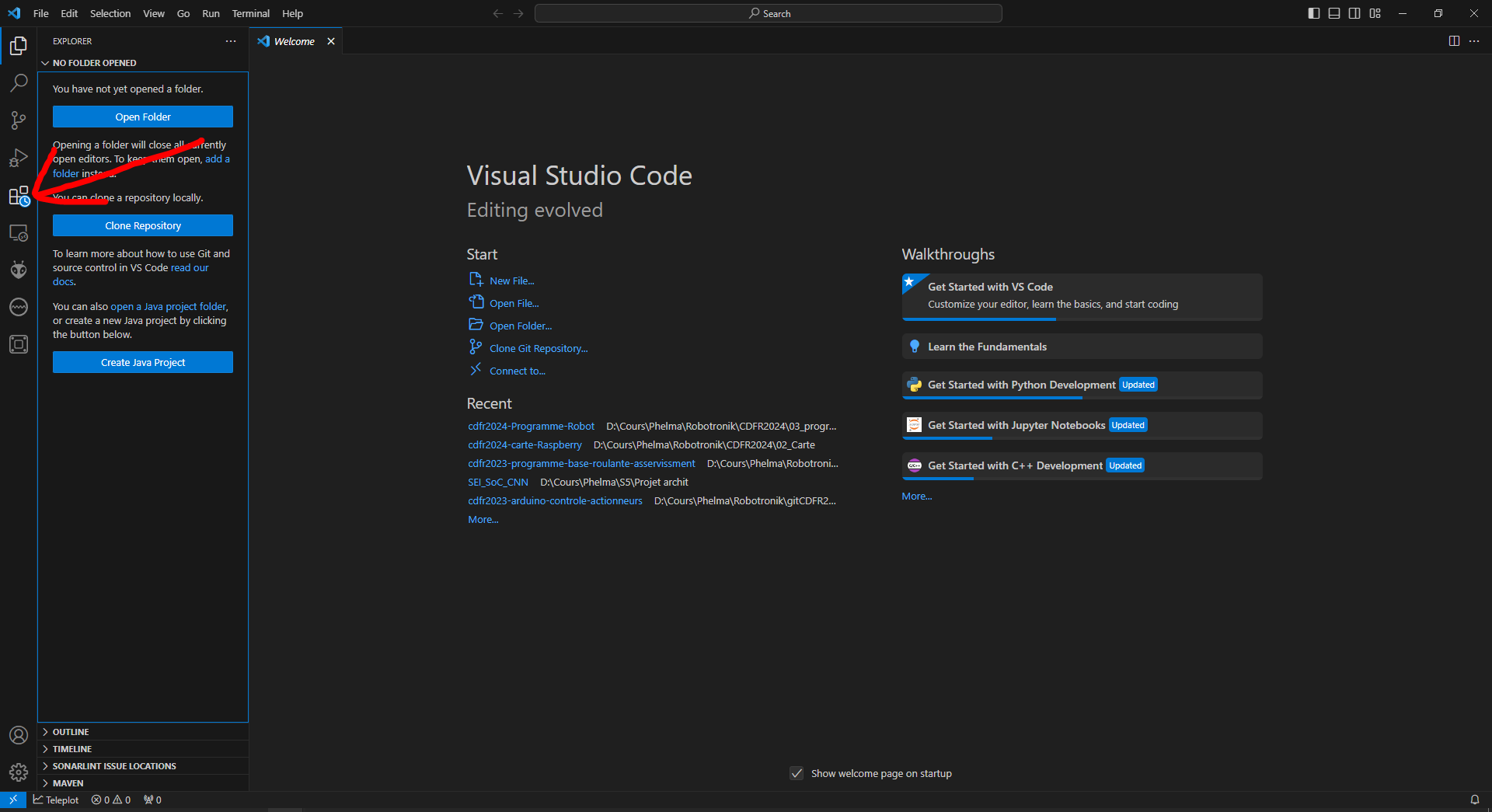Expand SonarLint Issue Locations section

coord(143,766)
